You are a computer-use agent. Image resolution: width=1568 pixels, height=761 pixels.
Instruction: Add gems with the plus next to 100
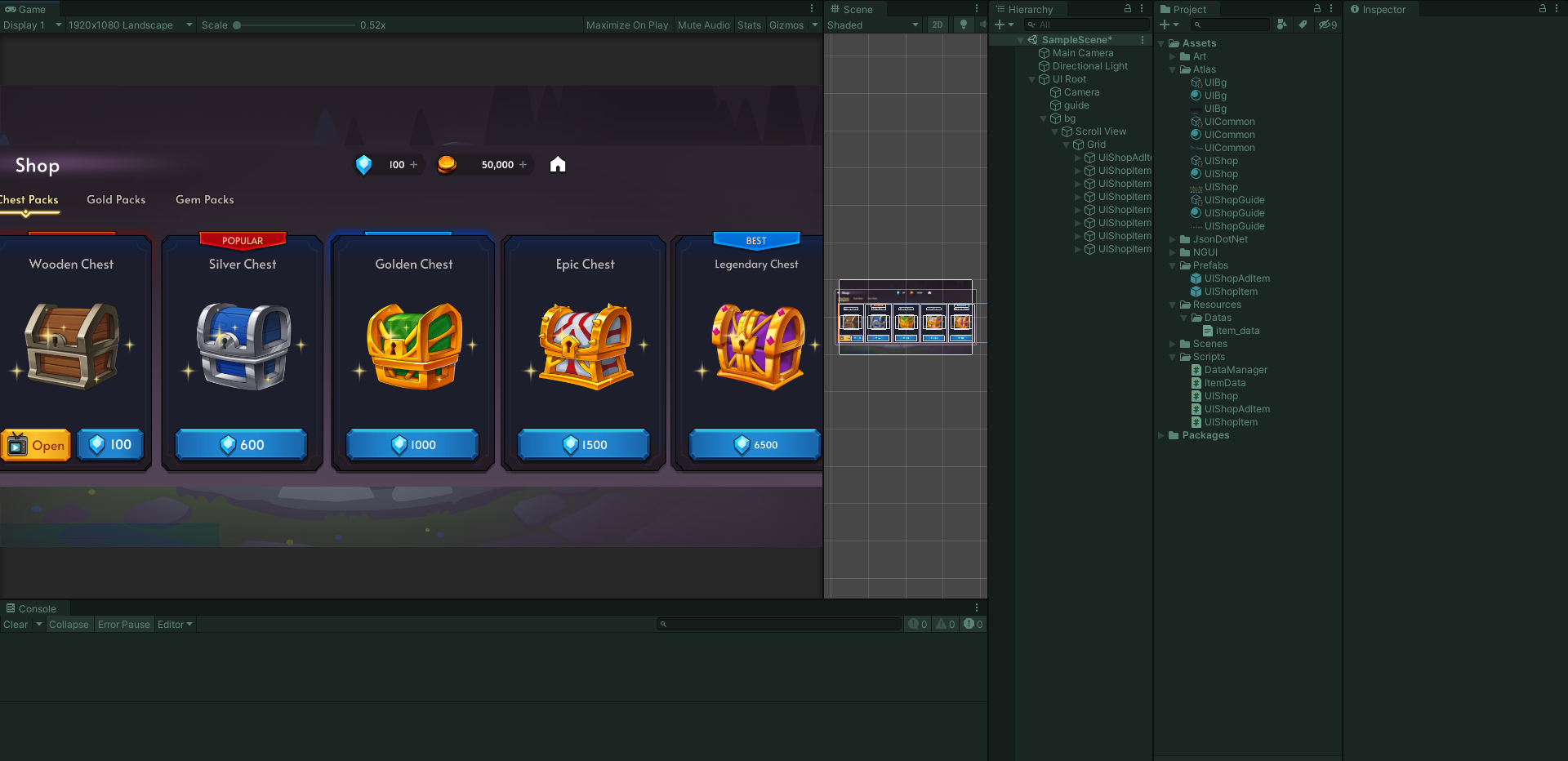pyautogui.click(x=414, y=165)
